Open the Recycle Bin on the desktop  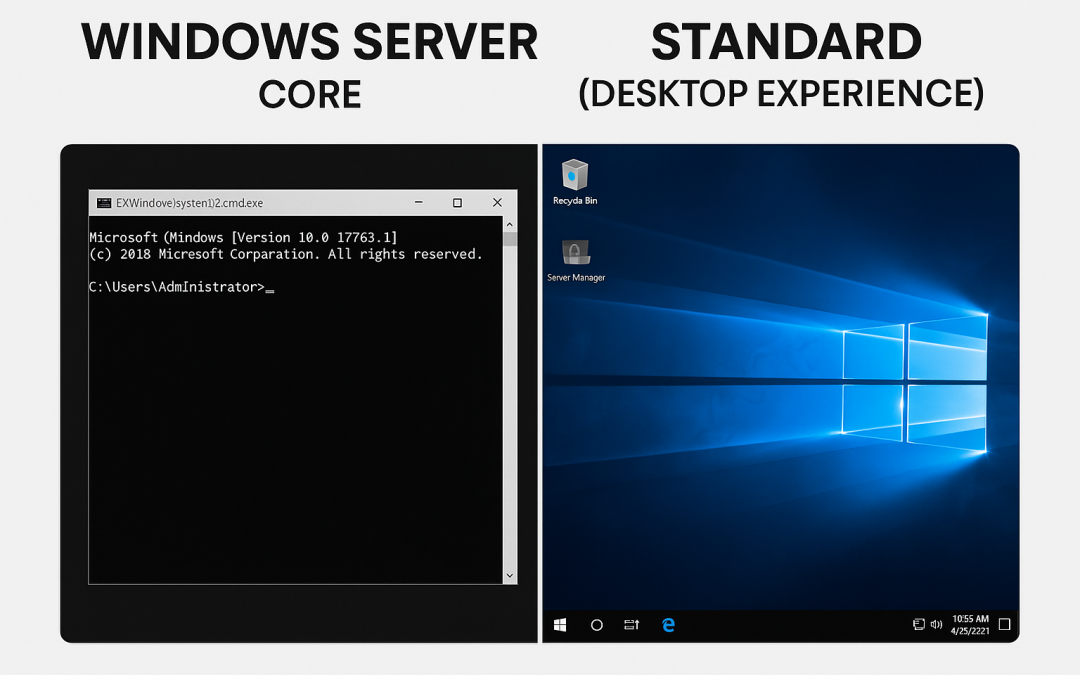[x=575, y=173]
